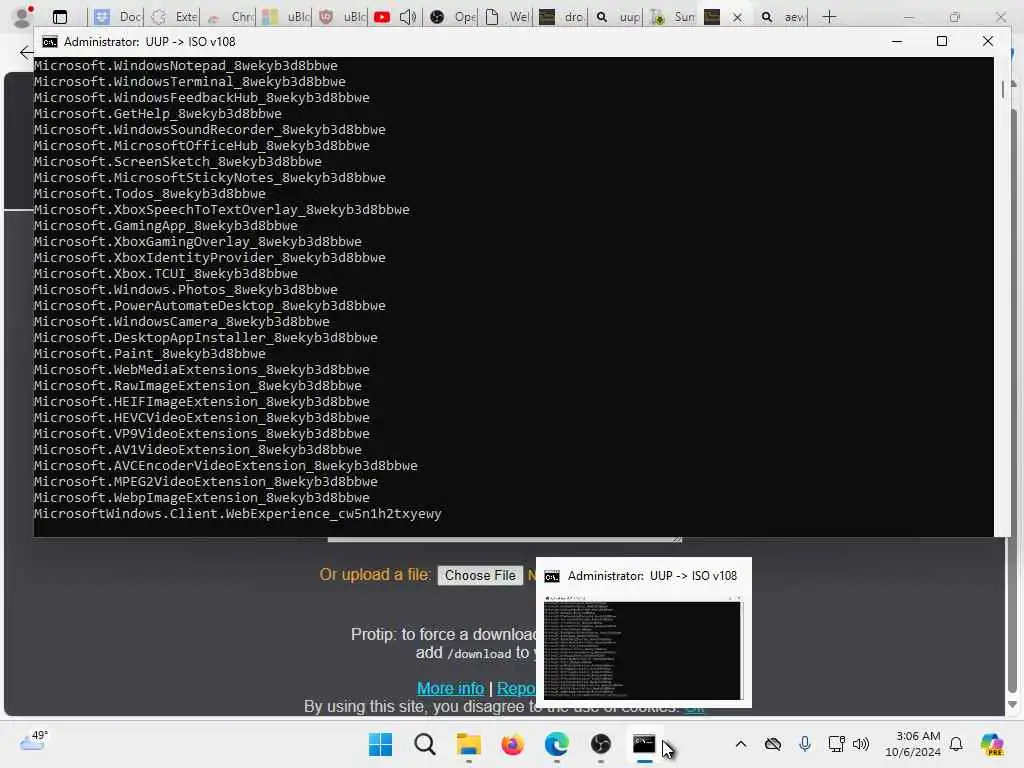
Task: Switch to the Chr browser tab
Action: pyautogui.click(x=230, y=17)
